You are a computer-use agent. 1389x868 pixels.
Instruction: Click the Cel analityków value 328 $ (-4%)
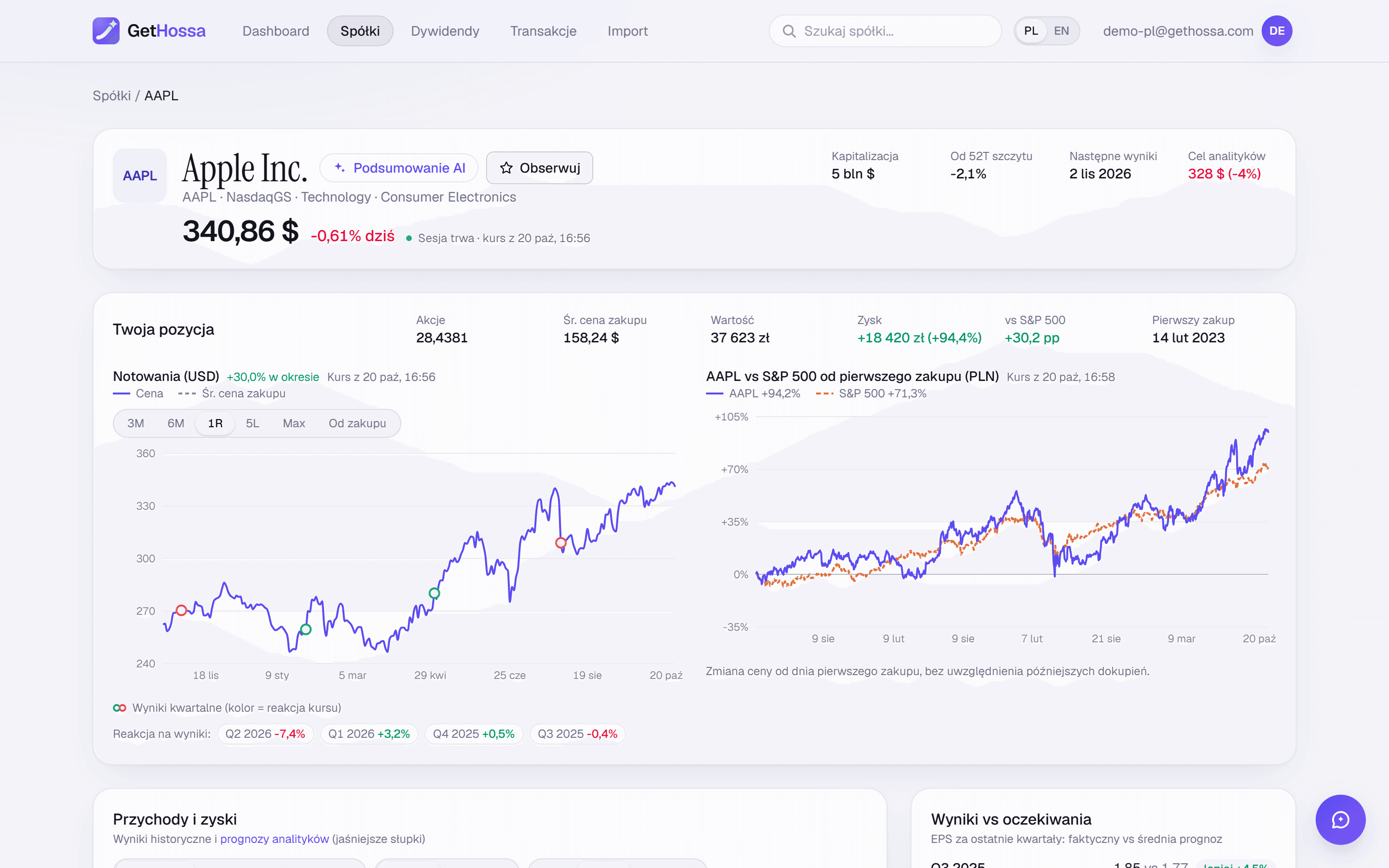pos(1224,174)
